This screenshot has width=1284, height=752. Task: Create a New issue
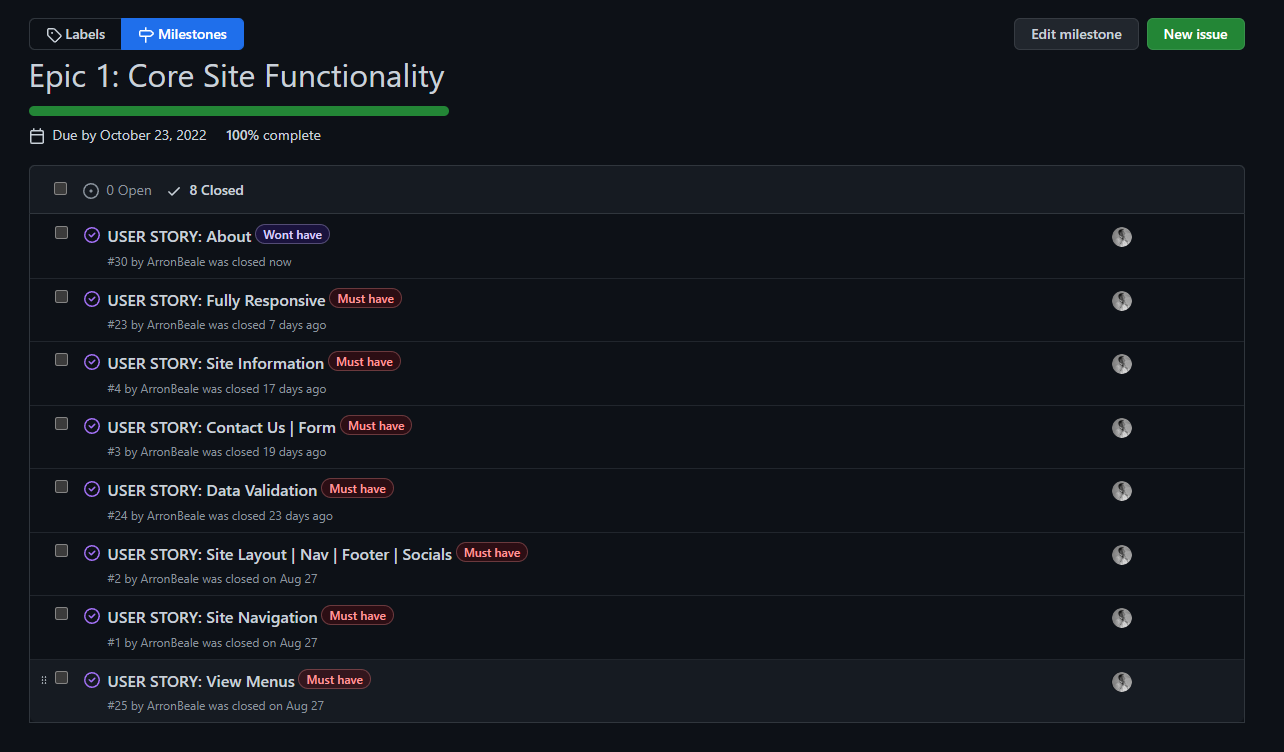(x=1195, y=34)
